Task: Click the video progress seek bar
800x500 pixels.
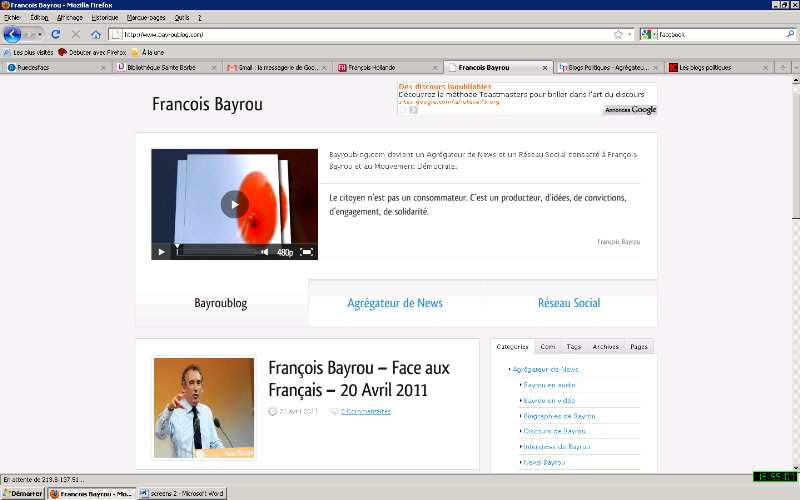Action: [215, 252]
